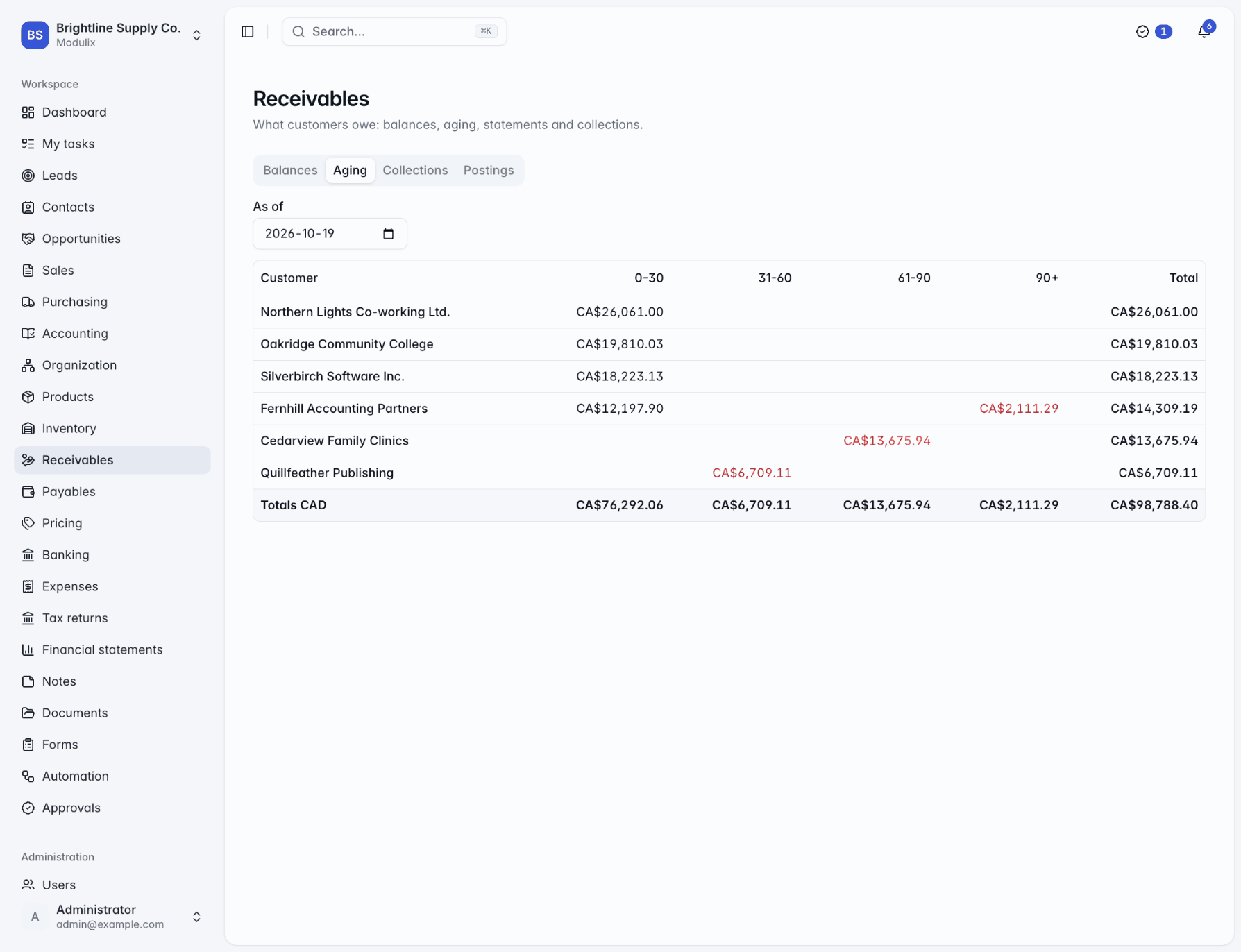Switch to the Collections tab
Viewport: 1241px width, 952px height.
click(x=415, y=170)
